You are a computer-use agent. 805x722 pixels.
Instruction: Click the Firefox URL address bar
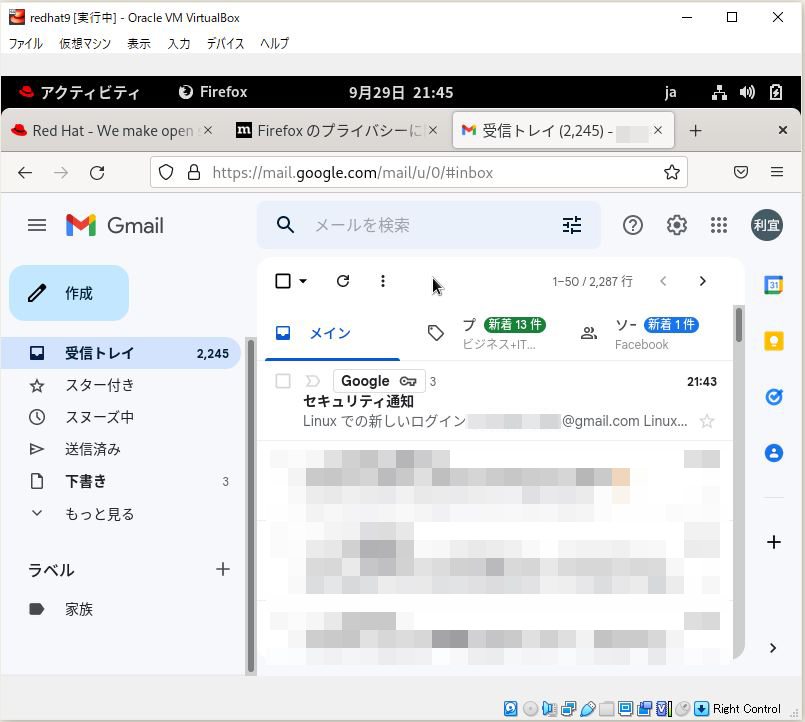(418, 173)
